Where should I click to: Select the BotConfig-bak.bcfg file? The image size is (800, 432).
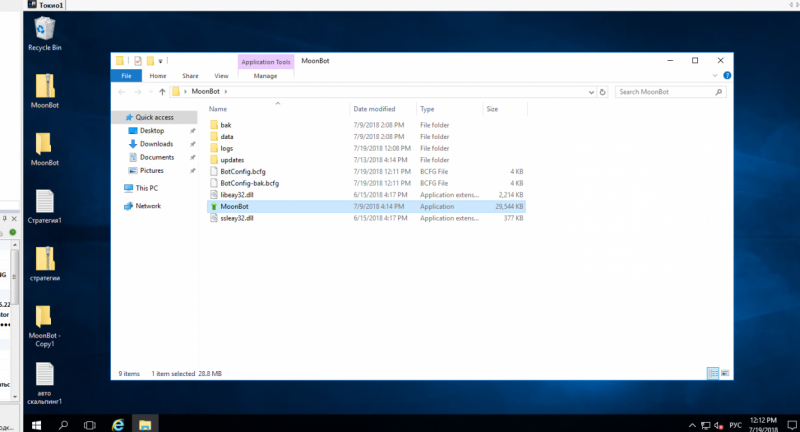[x=366, y=183]
